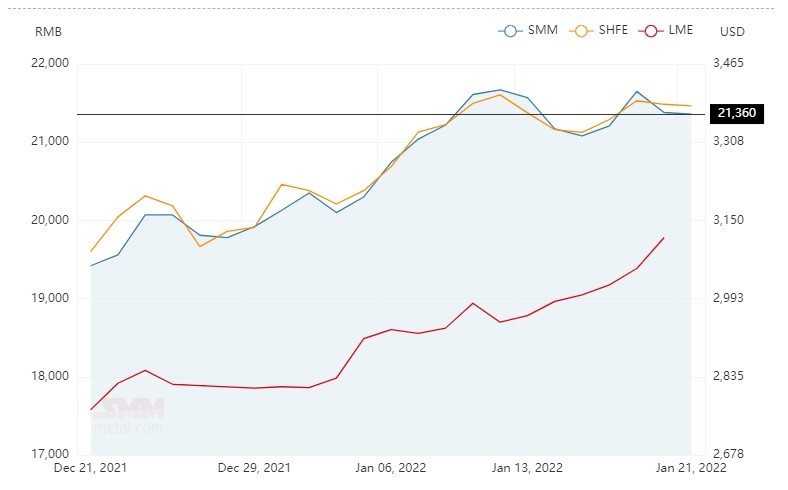
Task: Click the 2,993 USD axis tick
Action: point(728,298)
